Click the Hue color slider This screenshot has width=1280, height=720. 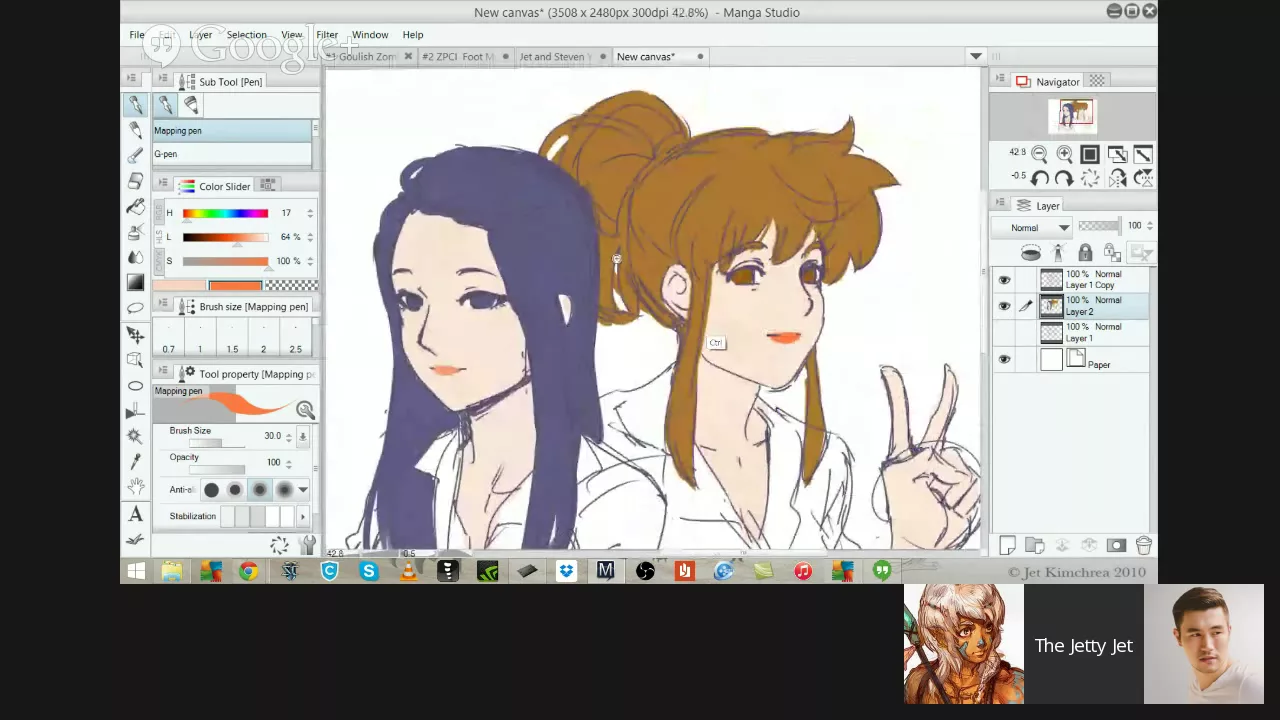tap(225, 213)
